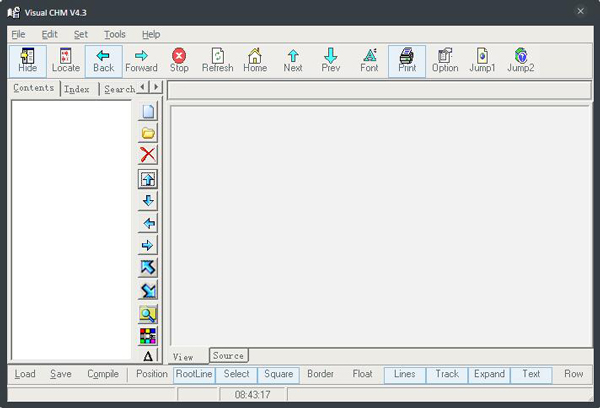This screenshot has width=600, height=408.
Task: Open the File menu
Action: click(18, 34)
